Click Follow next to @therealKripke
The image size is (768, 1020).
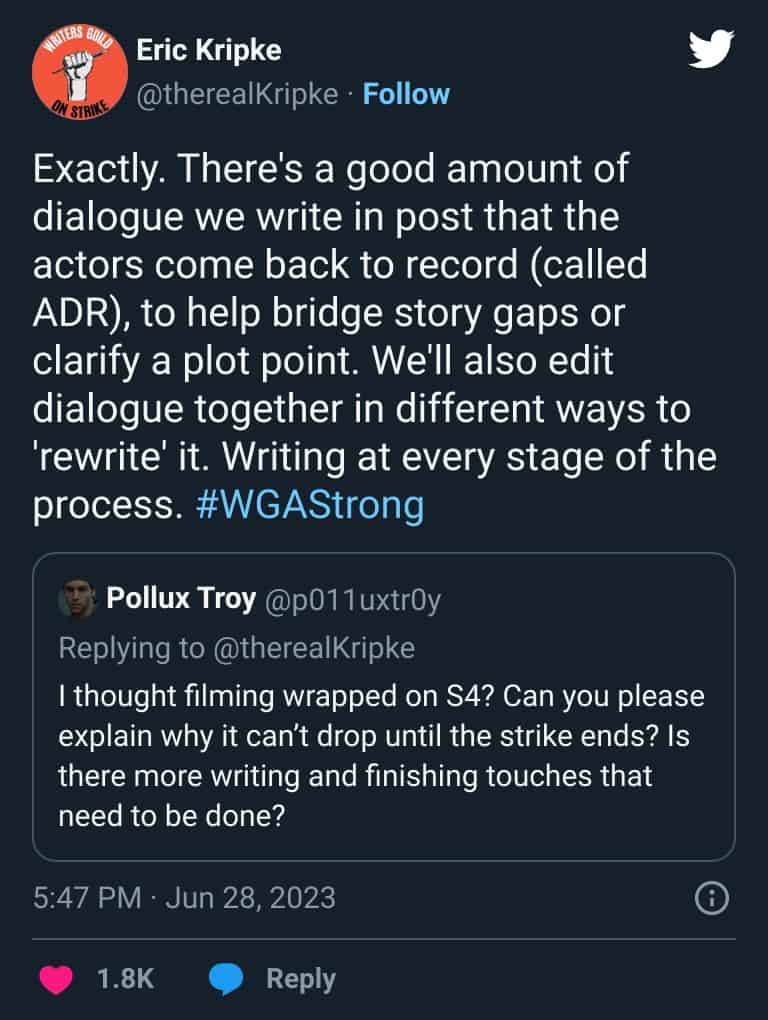(x=404, y=93)
